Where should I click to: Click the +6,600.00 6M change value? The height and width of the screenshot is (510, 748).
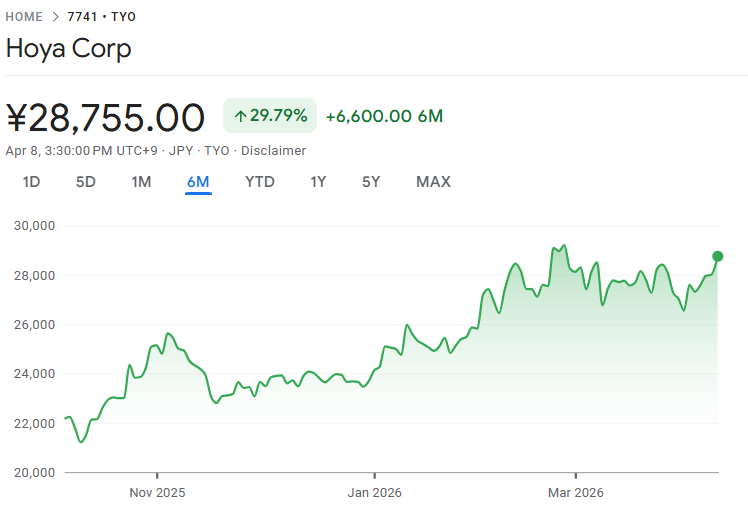(384, 116)
